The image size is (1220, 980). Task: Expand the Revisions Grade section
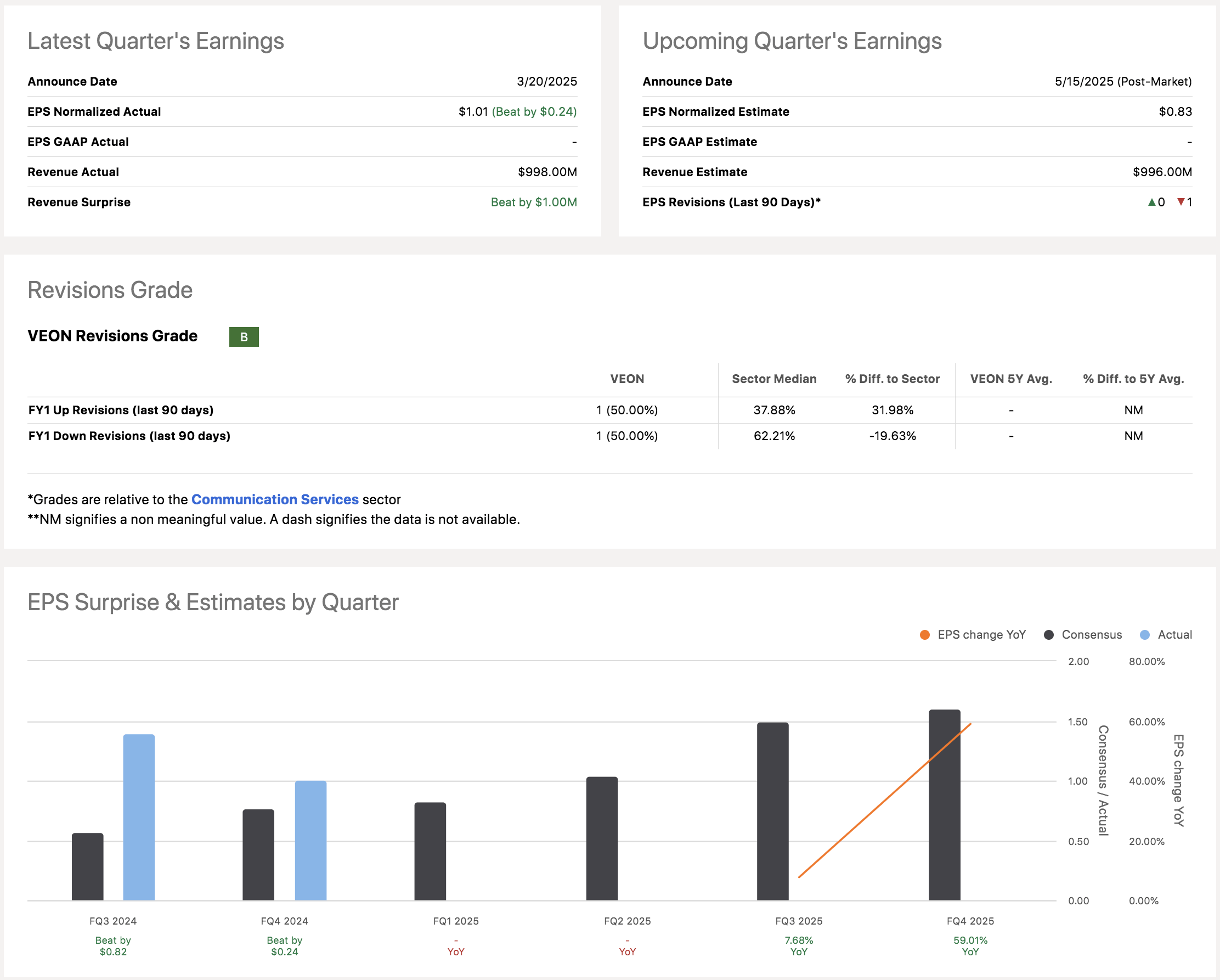(x=110, y=290)
